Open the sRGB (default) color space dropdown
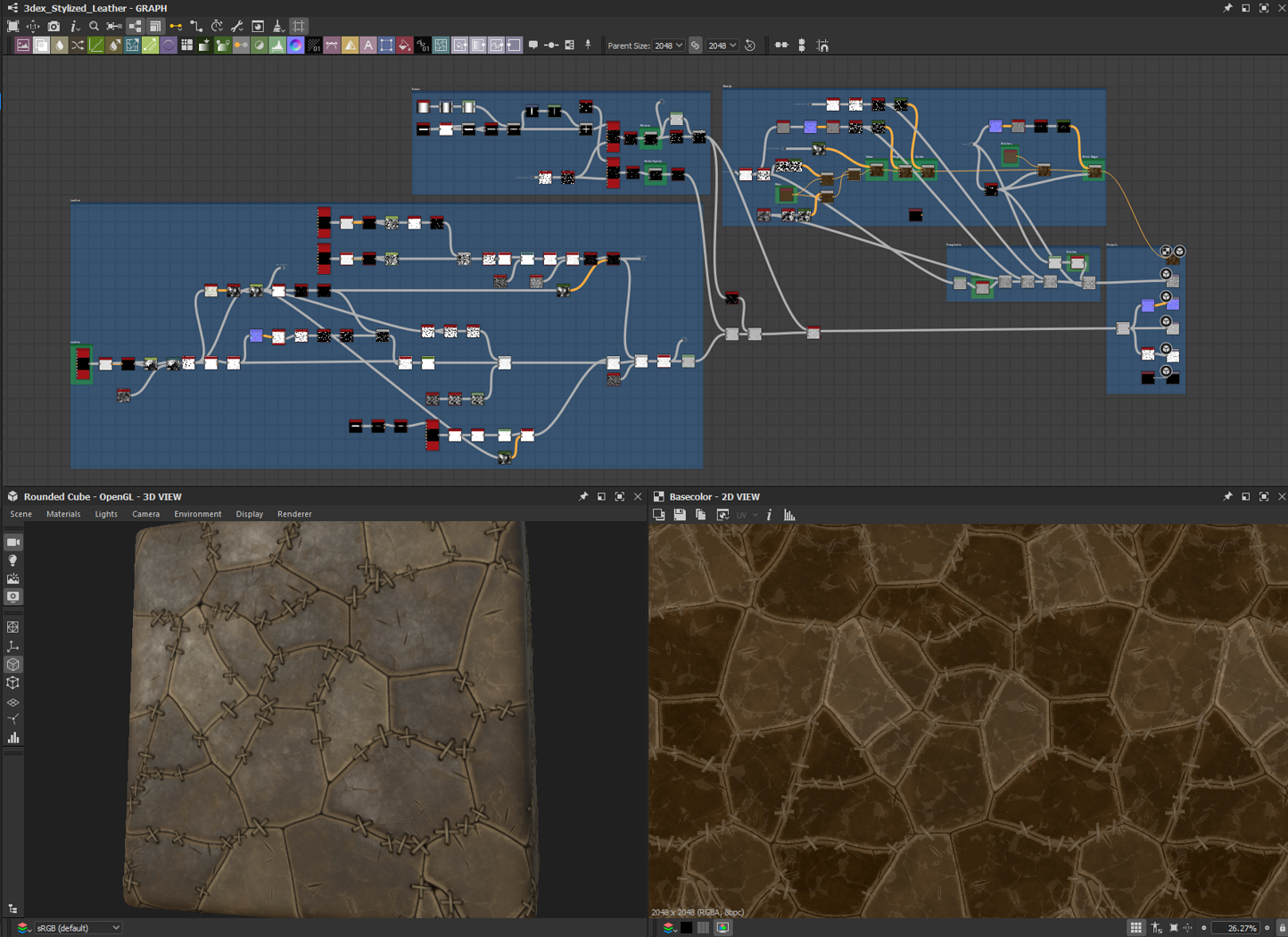1288x937 pixels. pyautogui.click(x=78, y=928)
